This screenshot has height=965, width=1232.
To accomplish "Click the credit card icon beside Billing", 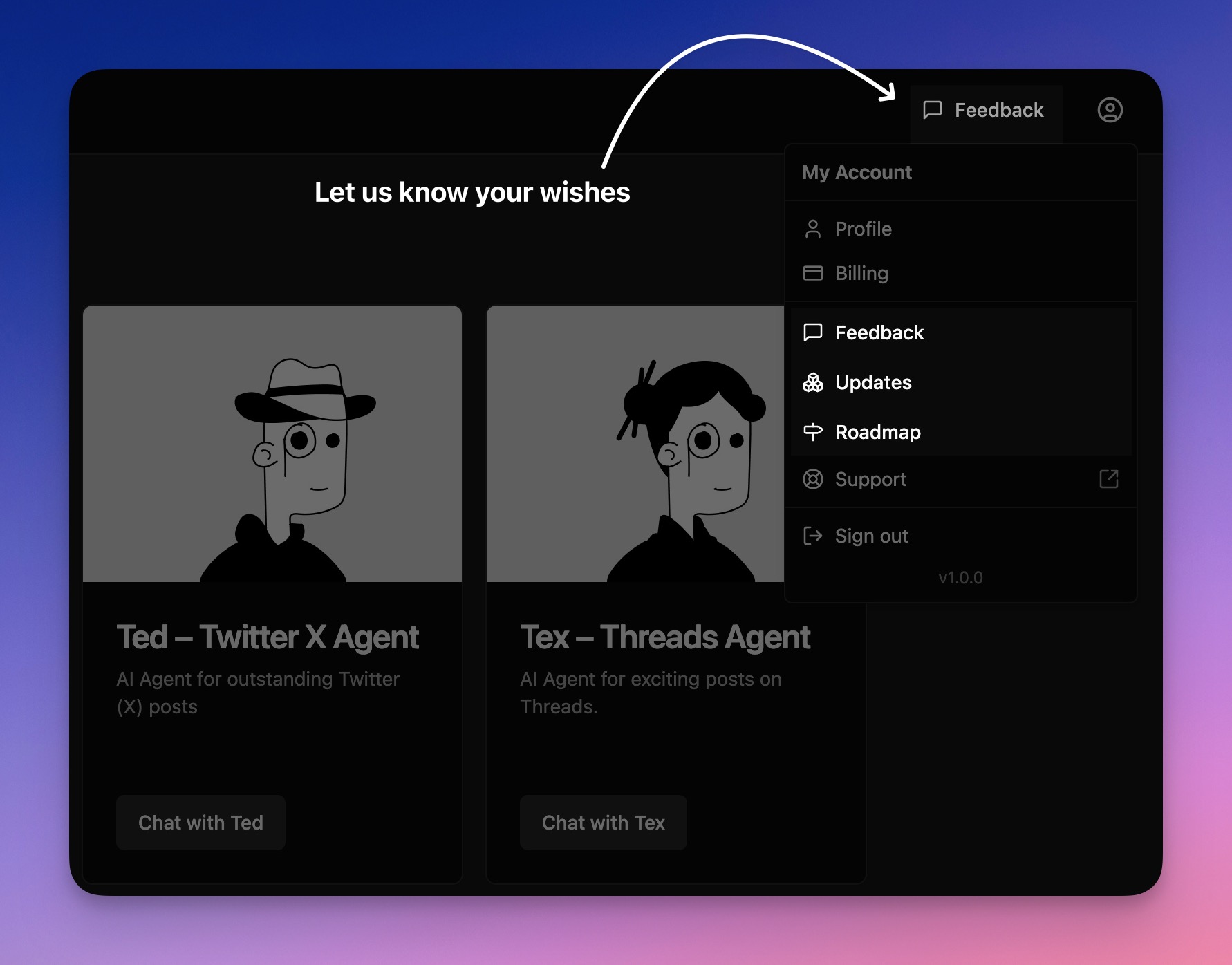I will coord(813,273).
